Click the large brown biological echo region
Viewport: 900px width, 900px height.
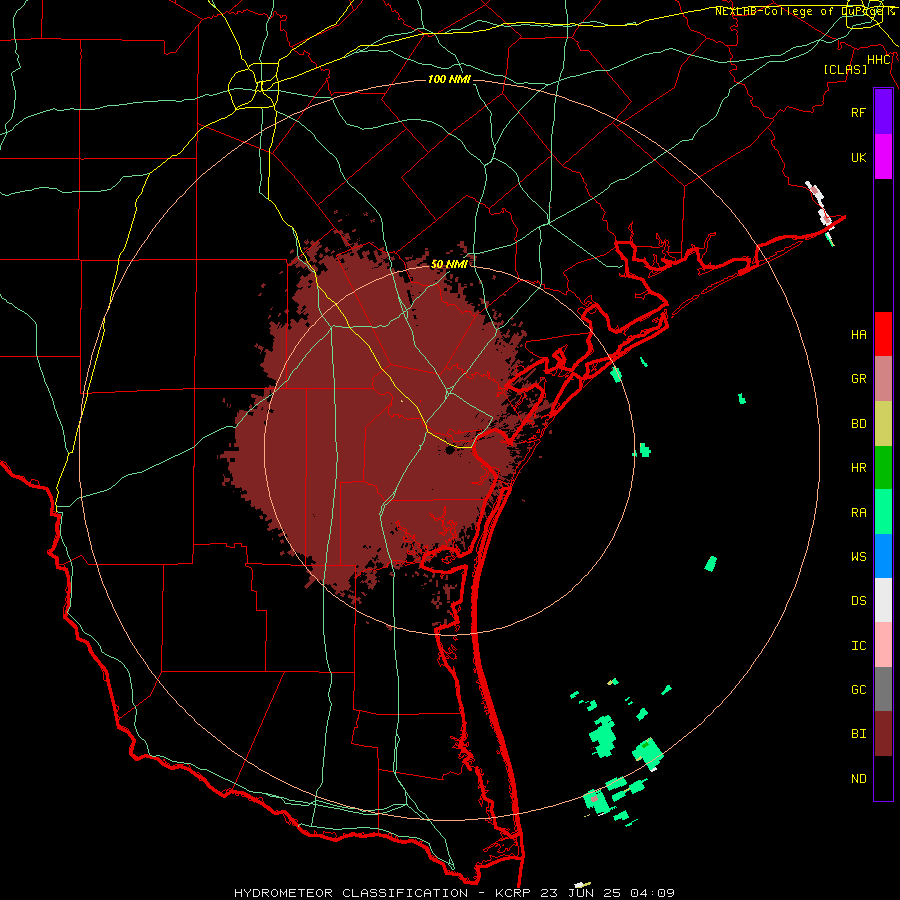[x=379, y=425]
